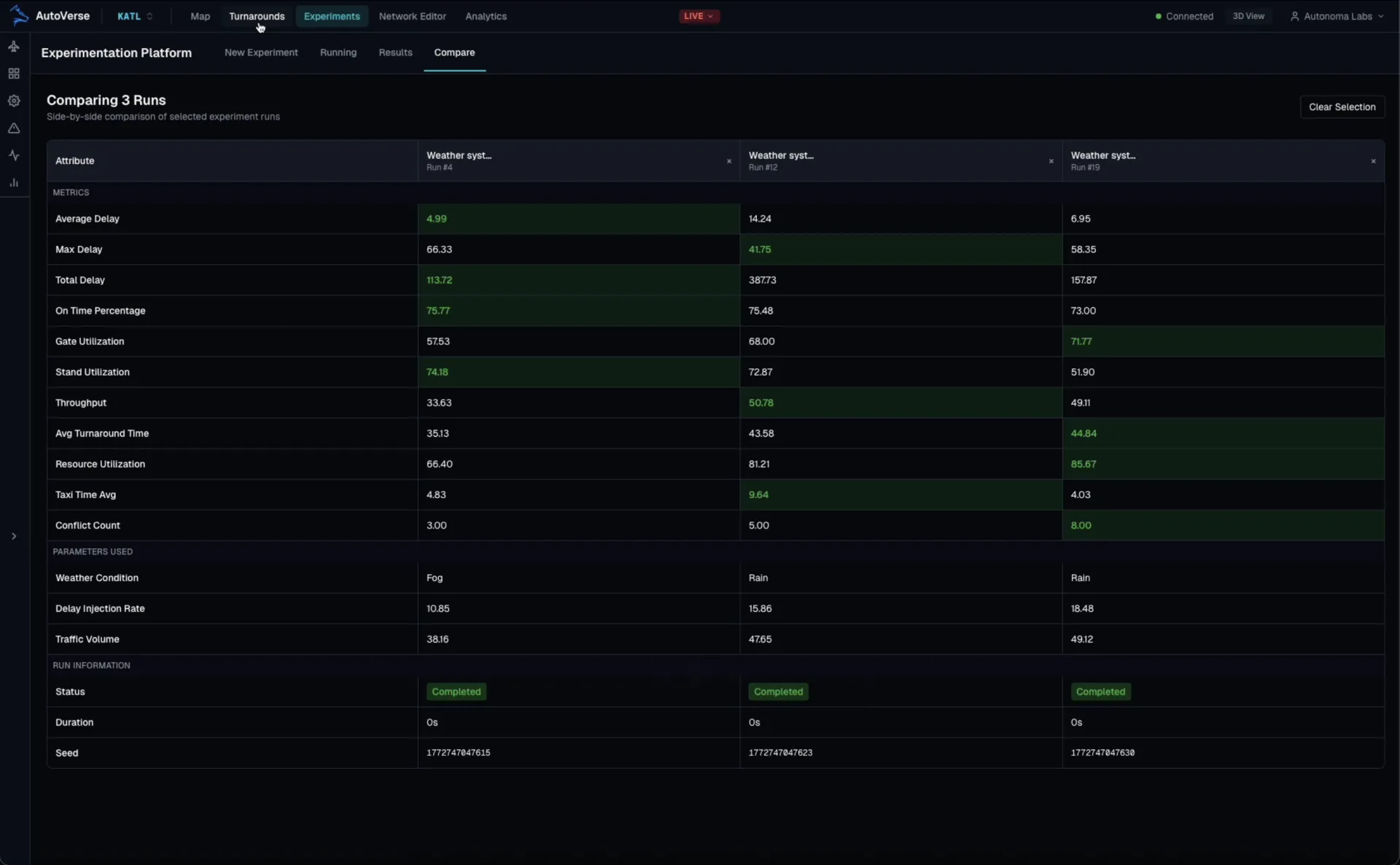Viewport: 1400px width, 865px height.
Task: Open the Results tab
Action: click(394, 53)
